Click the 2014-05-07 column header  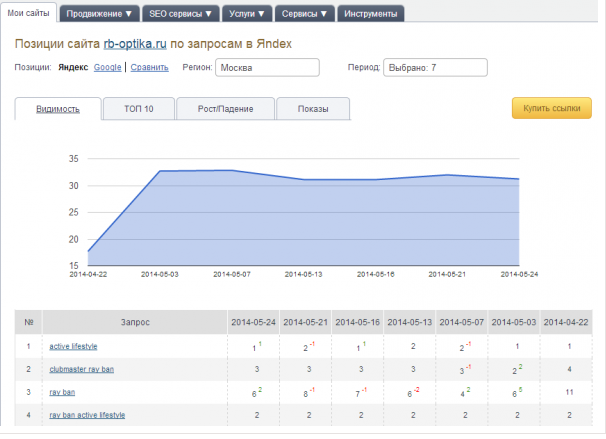(x=461, y=322)
